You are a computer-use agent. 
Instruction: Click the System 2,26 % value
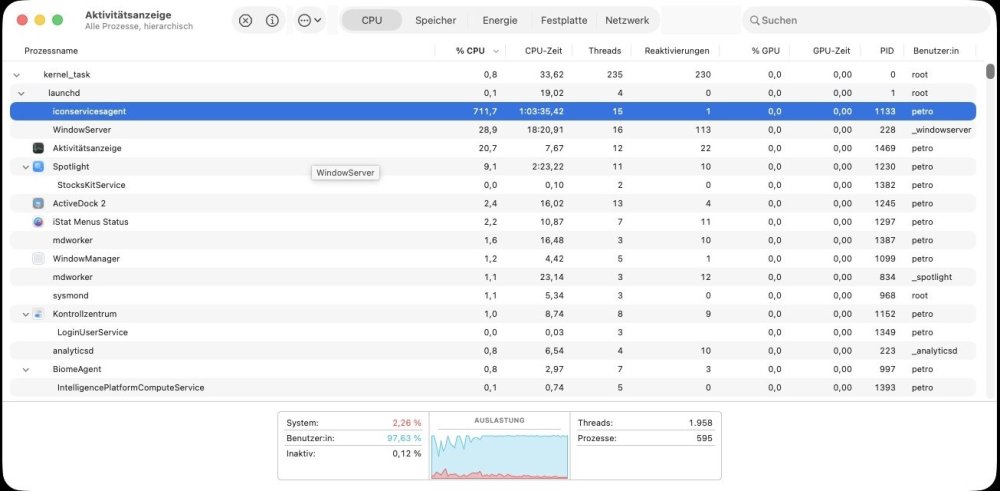coord(407,423)
